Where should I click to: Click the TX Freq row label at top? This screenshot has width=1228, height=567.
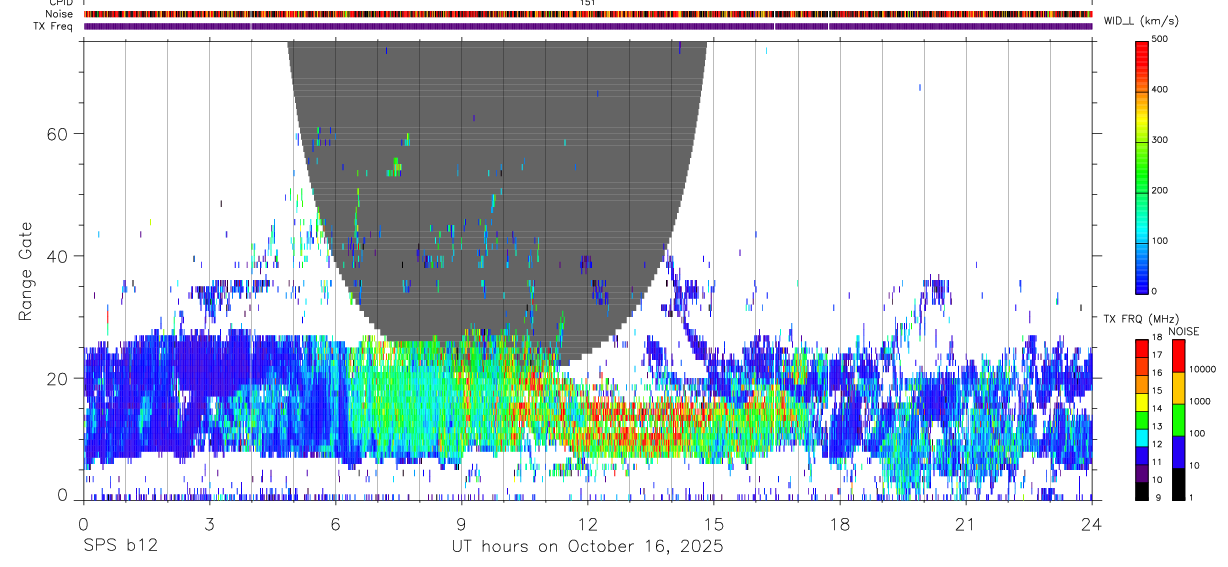(53, 25)
